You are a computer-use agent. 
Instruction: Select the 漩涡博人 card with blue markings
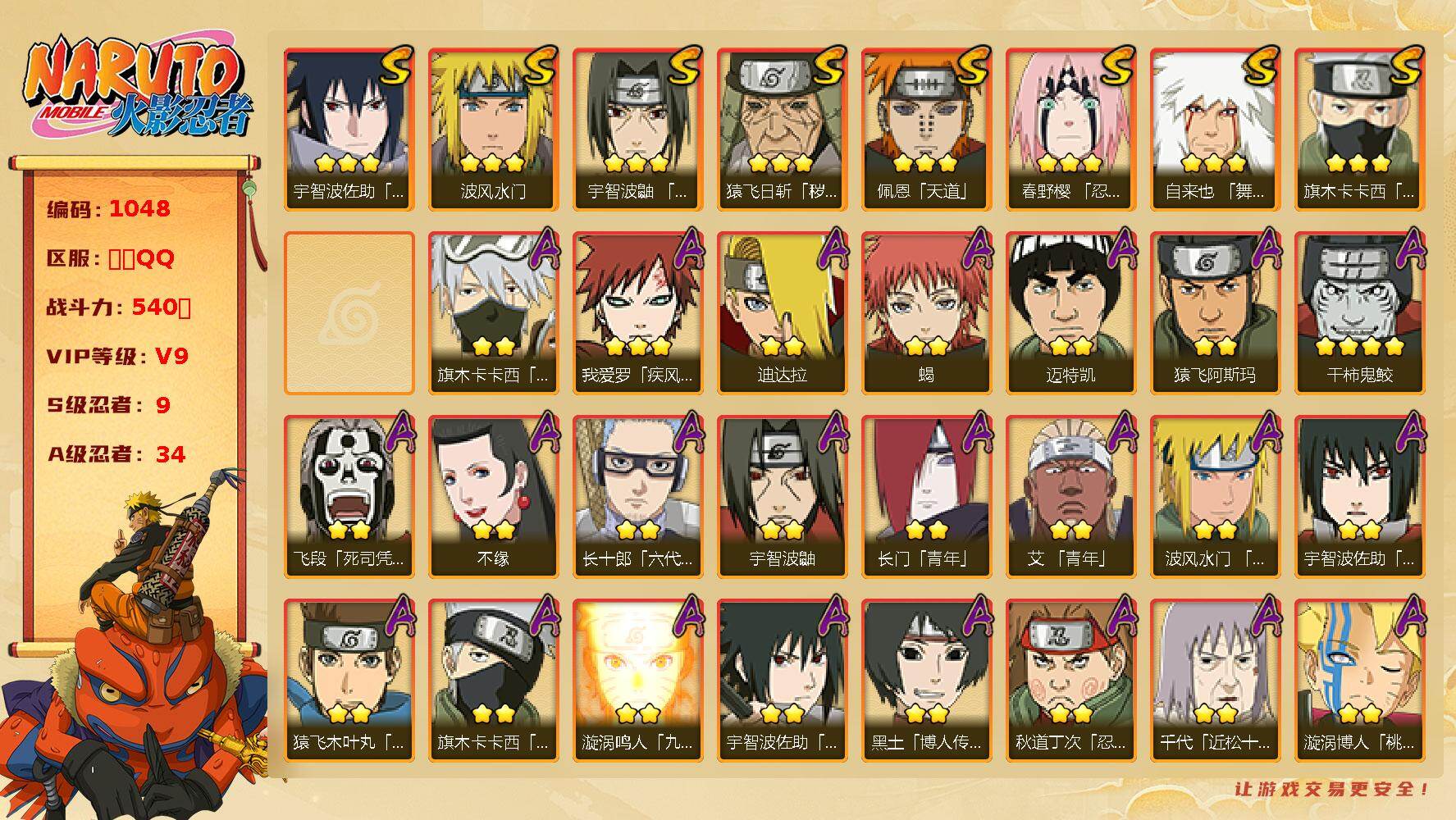(1359, 681)
